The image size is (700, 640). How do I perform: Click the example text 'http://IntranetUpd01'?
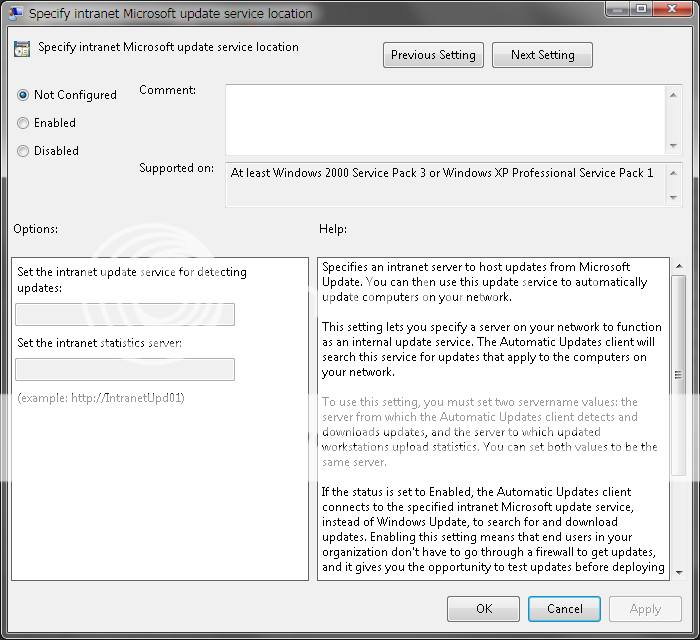pos(127,398)
